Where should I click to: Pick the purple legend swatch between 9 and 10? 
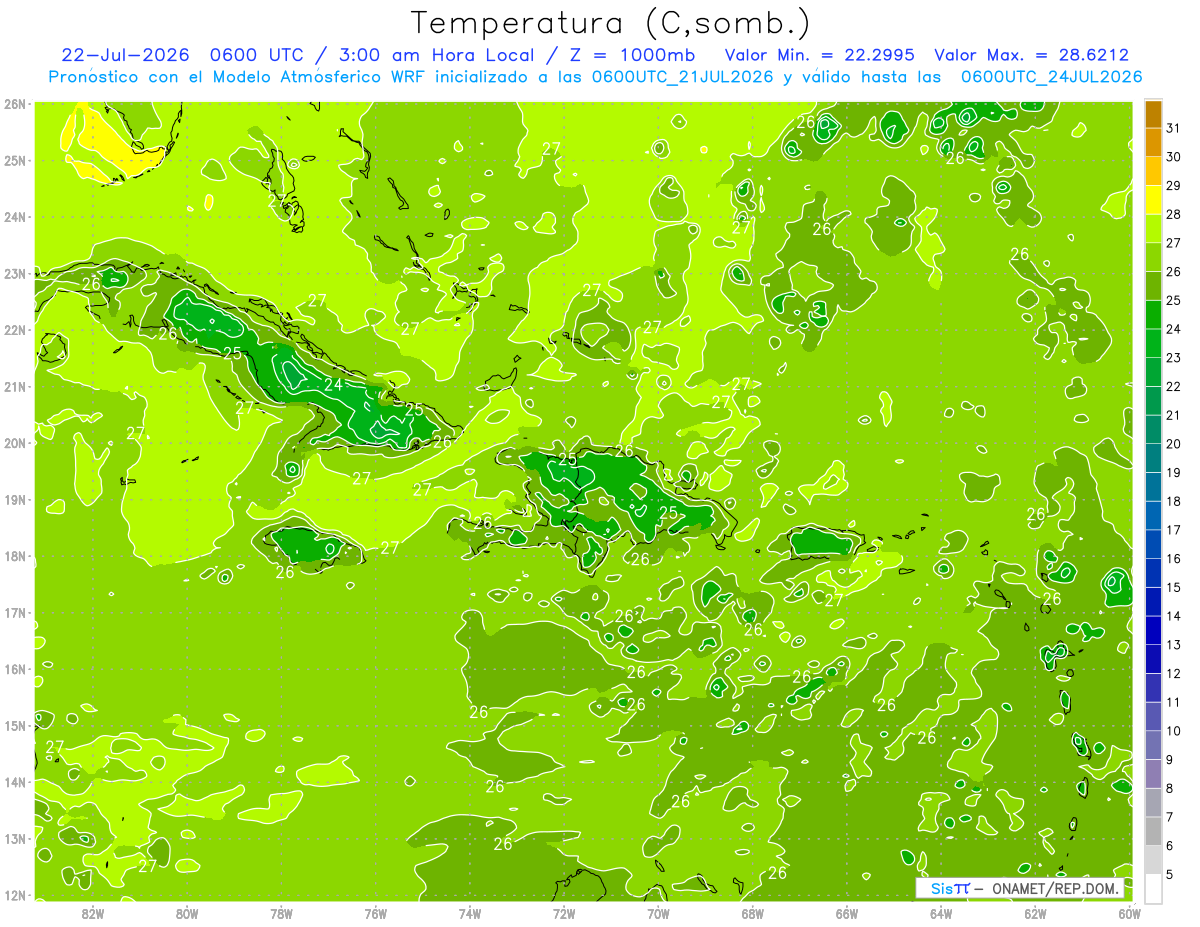[x=1153, y=745]
